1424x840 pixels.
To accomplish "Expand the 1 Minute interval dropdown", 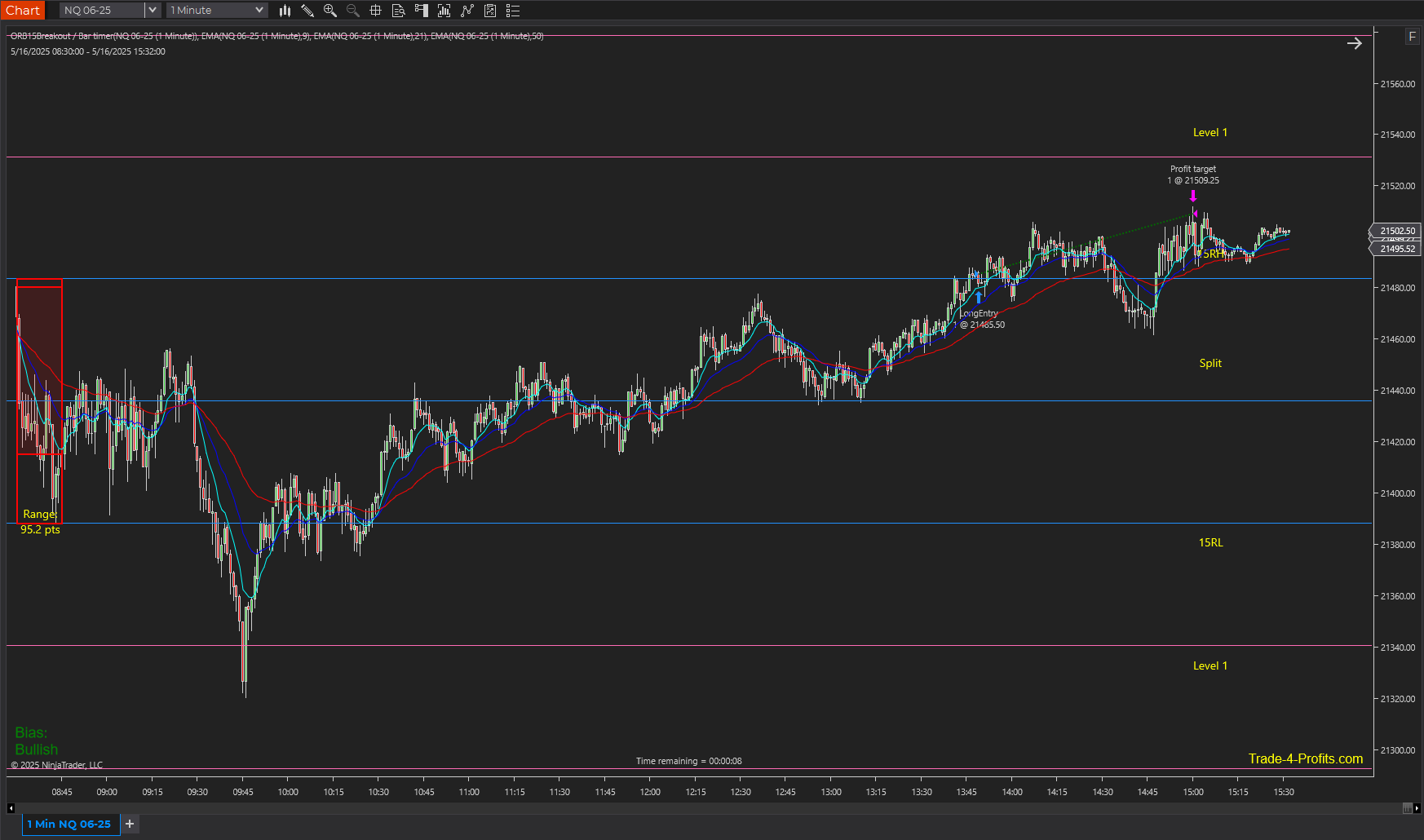I will (259, 11).
